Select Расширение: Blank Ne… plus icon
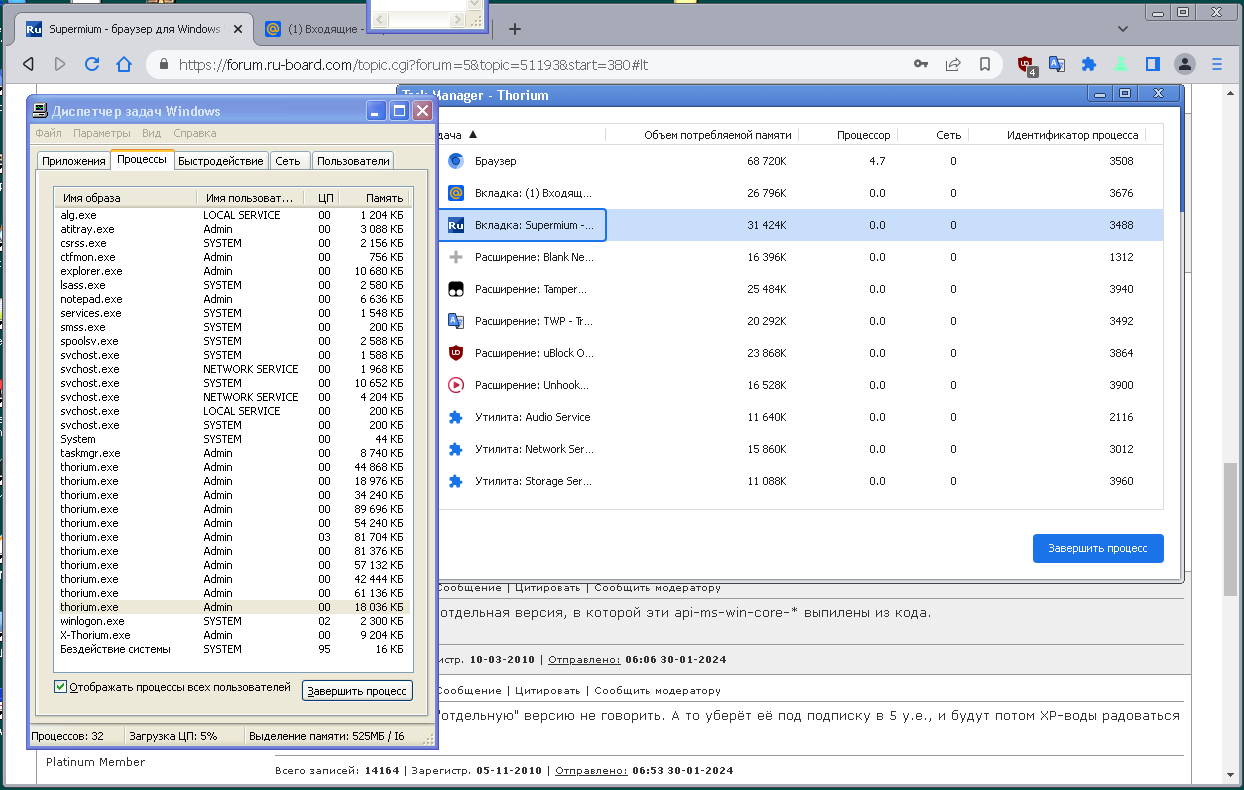The image size is (1244, 790). click(x=456, y=257)
